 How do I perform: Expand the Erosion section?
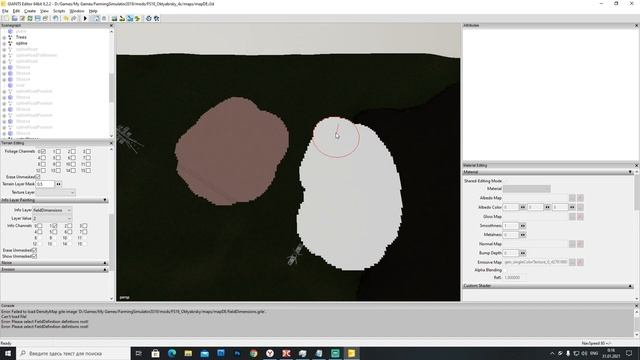coord(105,270)
